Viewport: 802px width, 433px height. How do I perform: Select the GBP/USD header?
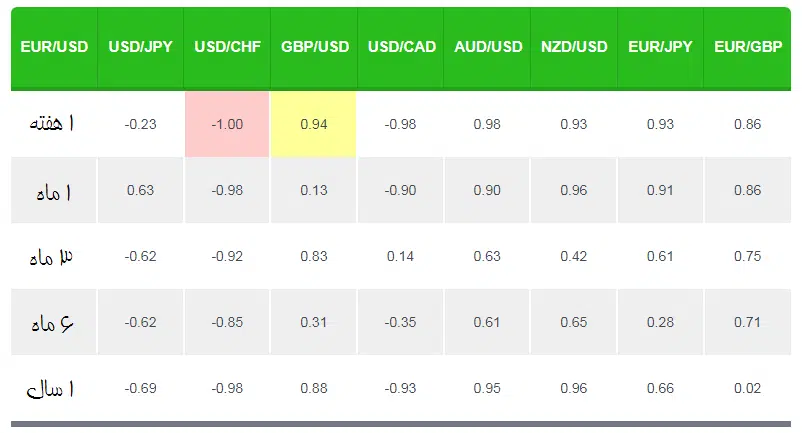(314, 47)
